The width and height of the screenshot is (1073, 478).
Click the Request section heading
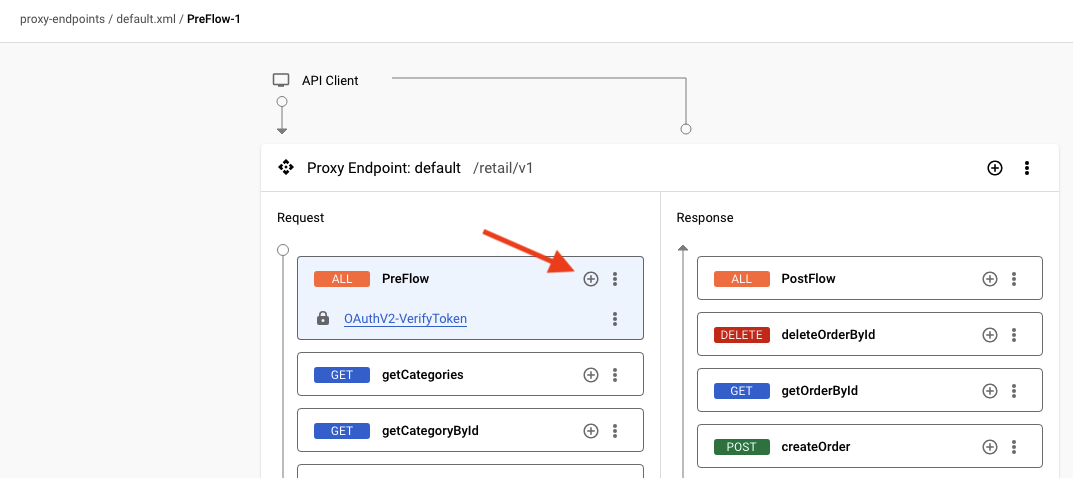pyautogui.click(x=300, y=218)
